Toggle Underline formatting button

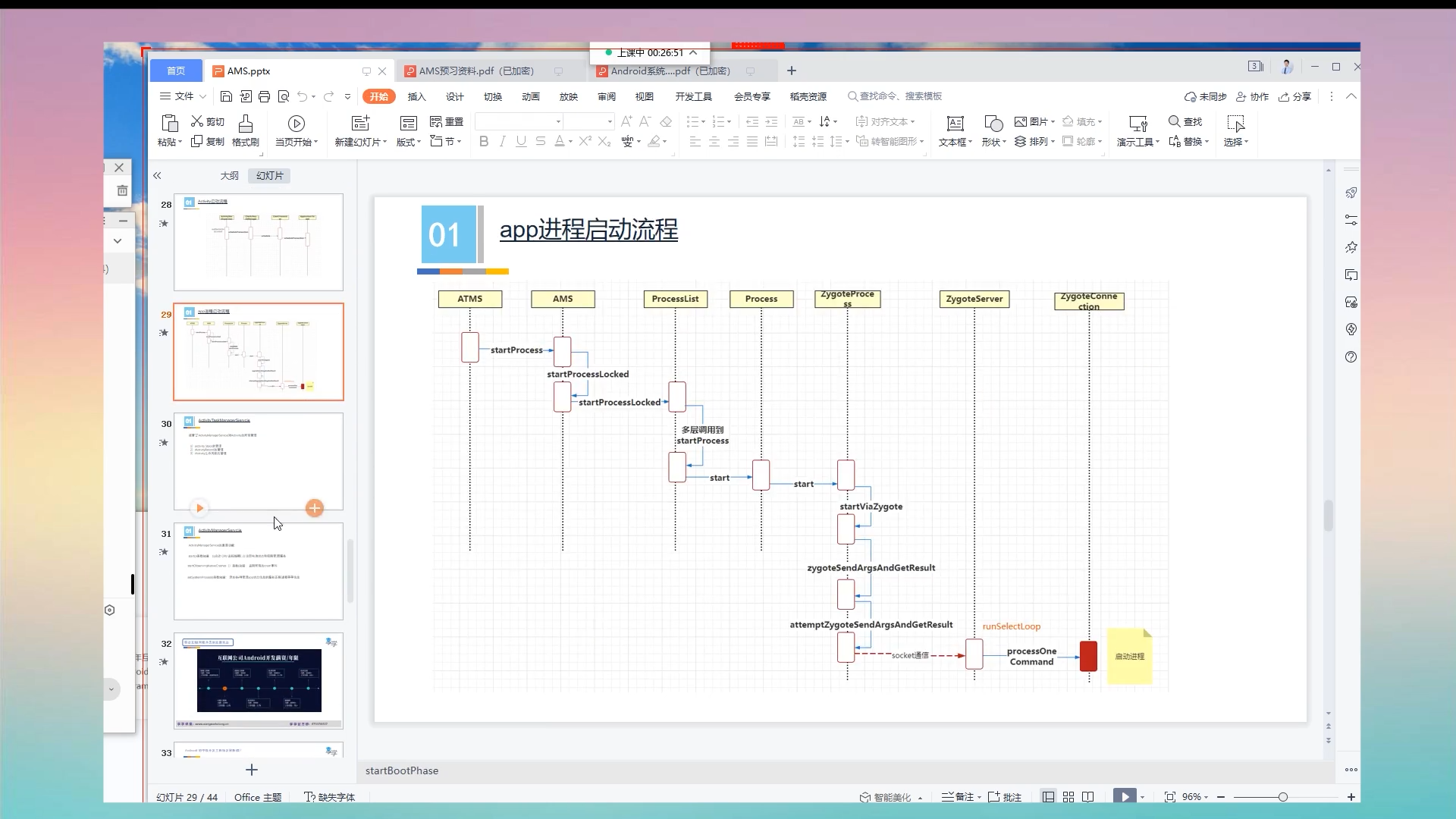(x=521, y=142)
